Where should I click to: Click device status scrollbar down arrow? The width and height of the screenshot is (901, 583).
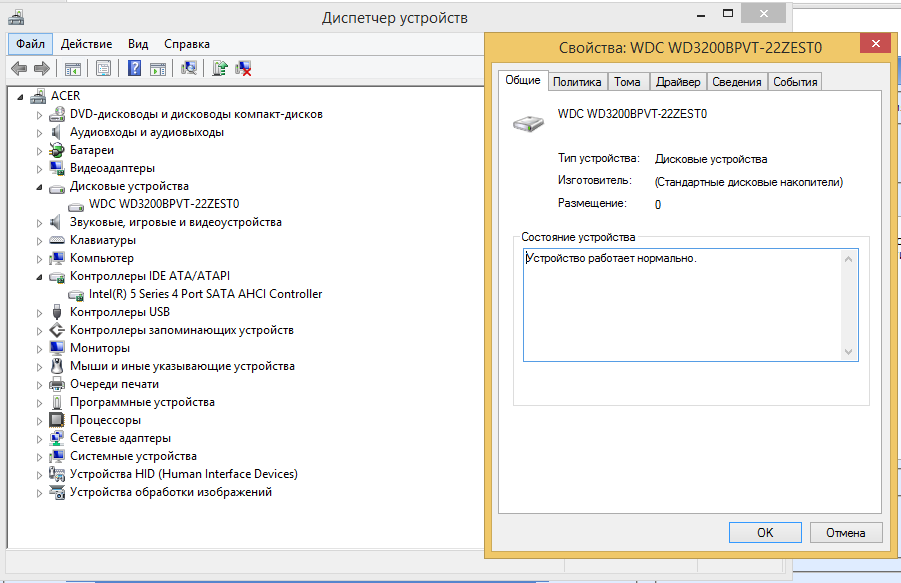coord(848,352)
